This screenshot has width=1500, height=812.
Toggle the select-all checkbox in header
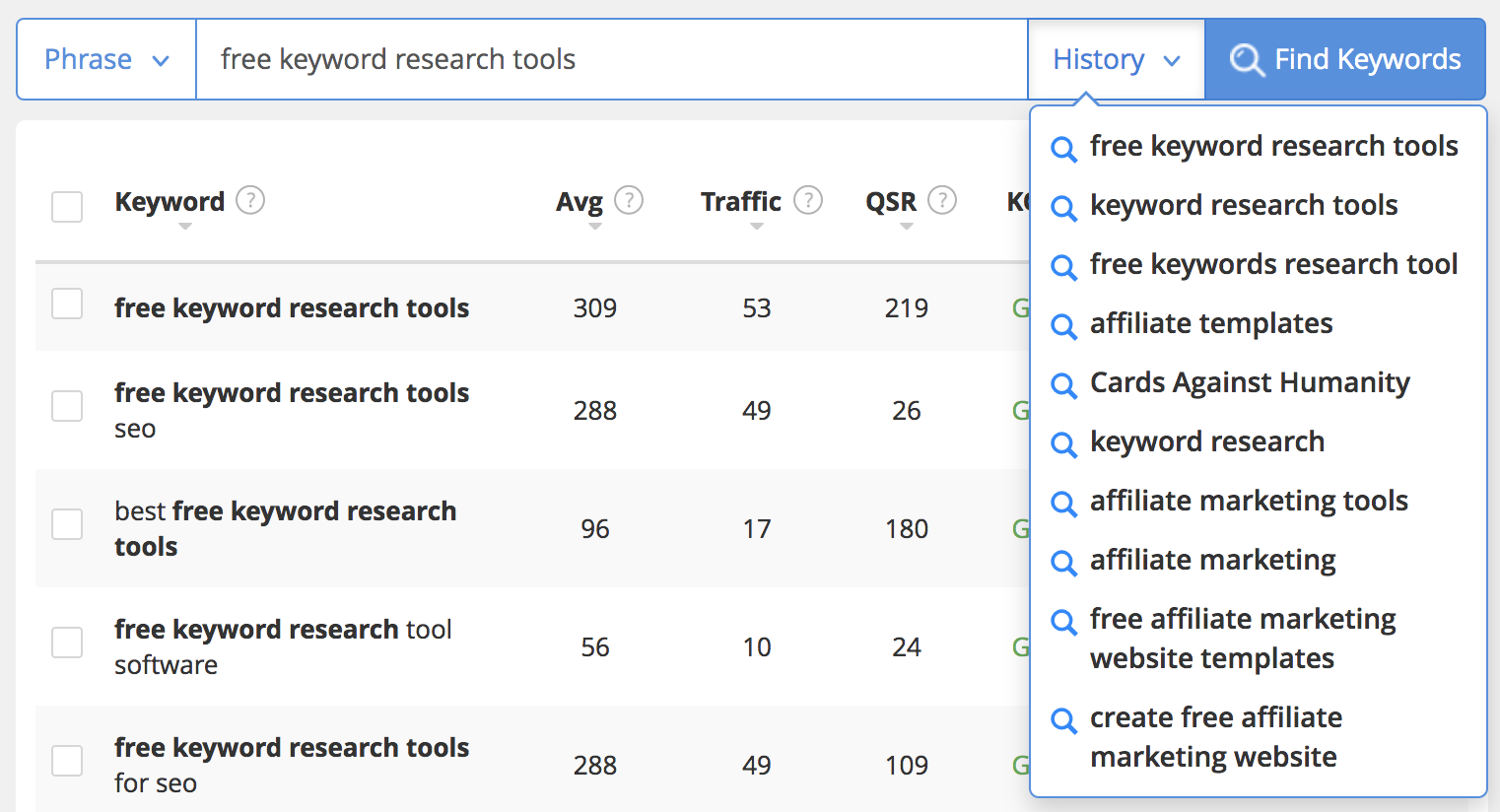[67, 207]
